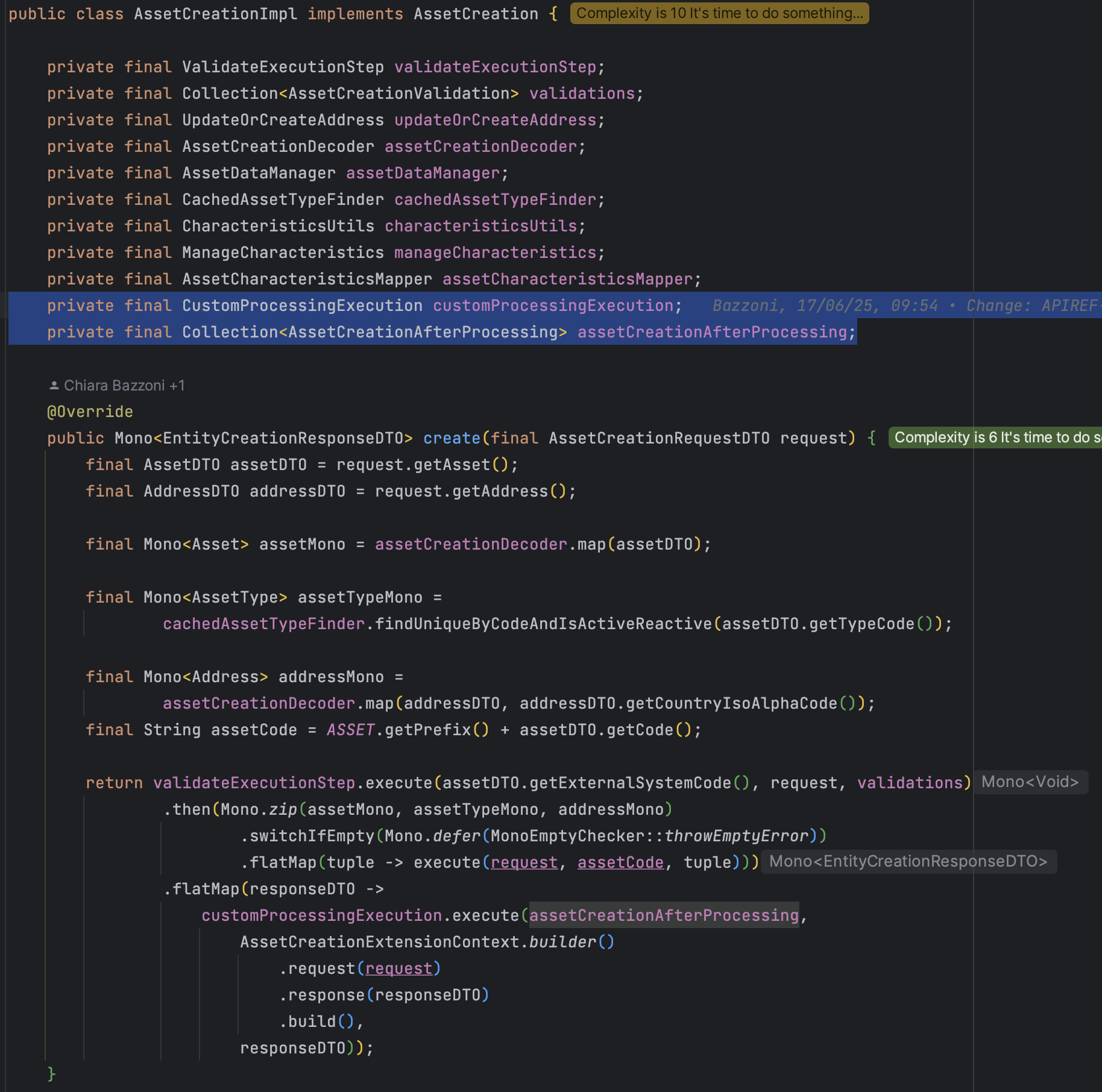Image resolution: width=1102 pixels, height=1092 pixels.
Task: Click the 'assetMono' variable declaration
Action: 302,544
